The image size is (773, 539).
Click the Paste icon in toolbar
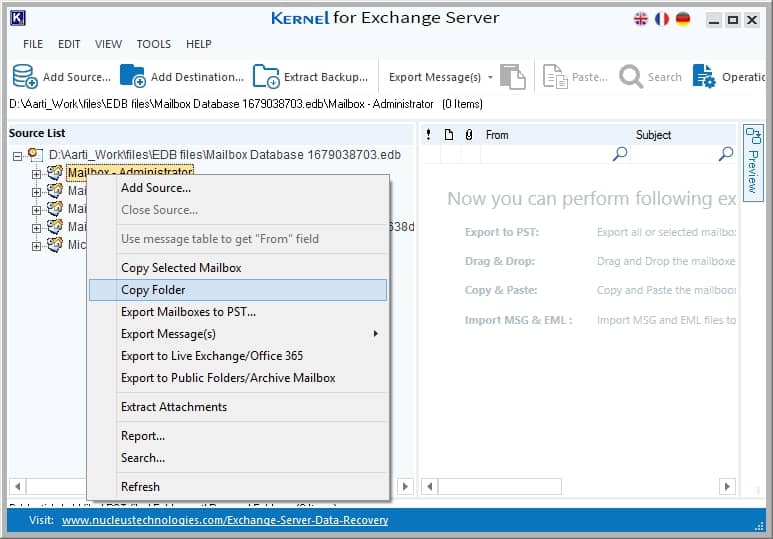click(x=555, y=76)
